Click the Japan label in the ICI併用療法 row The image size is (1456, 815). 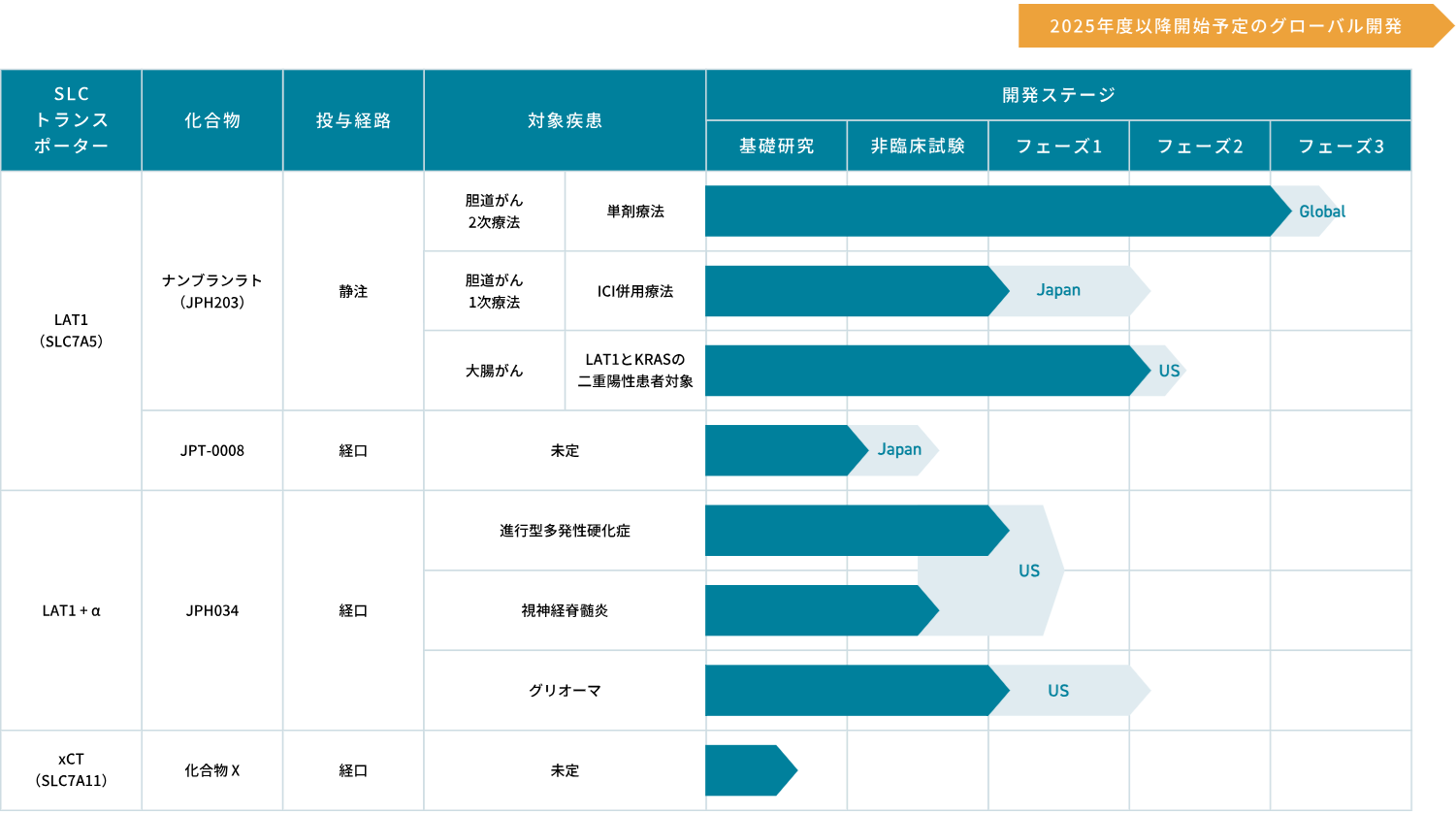coord(1058,290)
